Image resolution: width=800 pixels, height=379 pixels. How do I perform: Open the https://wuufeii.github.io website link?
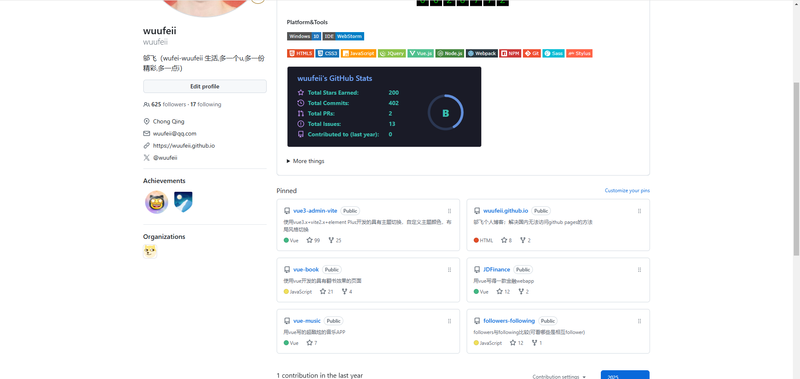coord(184,145)
